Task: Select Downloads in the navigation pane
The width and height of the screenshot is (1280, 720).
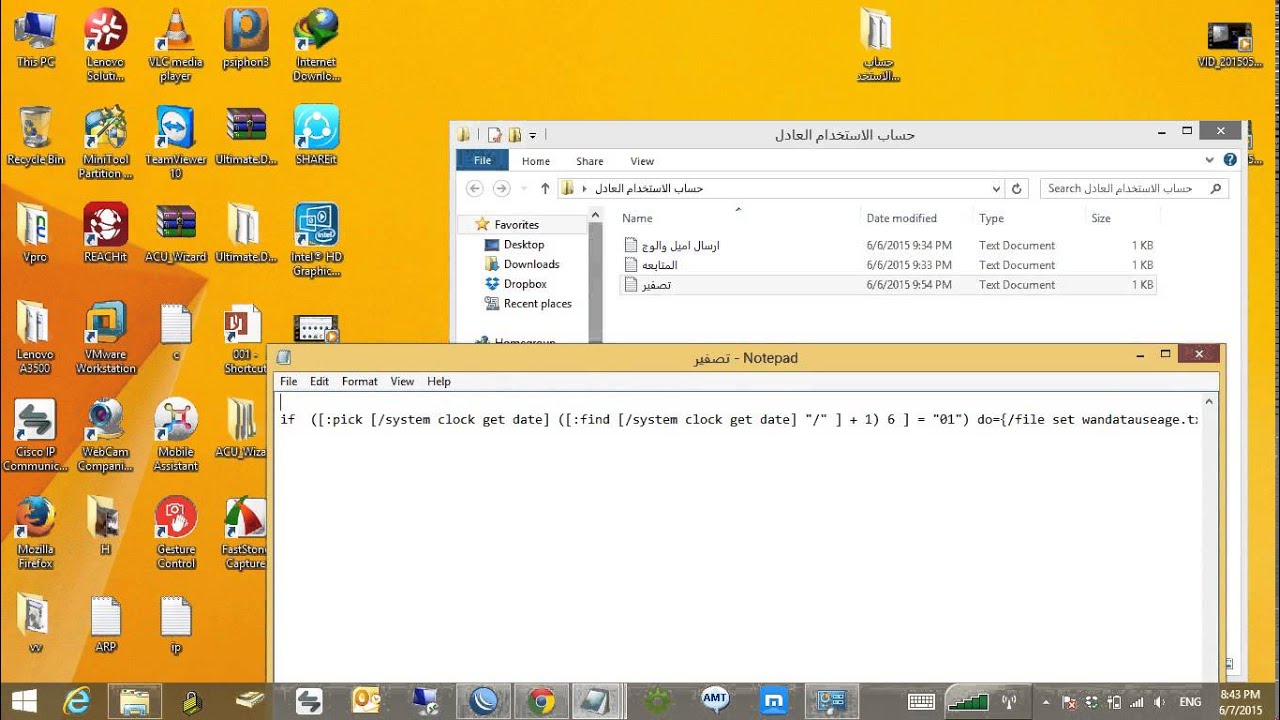Action: [531, 264]
